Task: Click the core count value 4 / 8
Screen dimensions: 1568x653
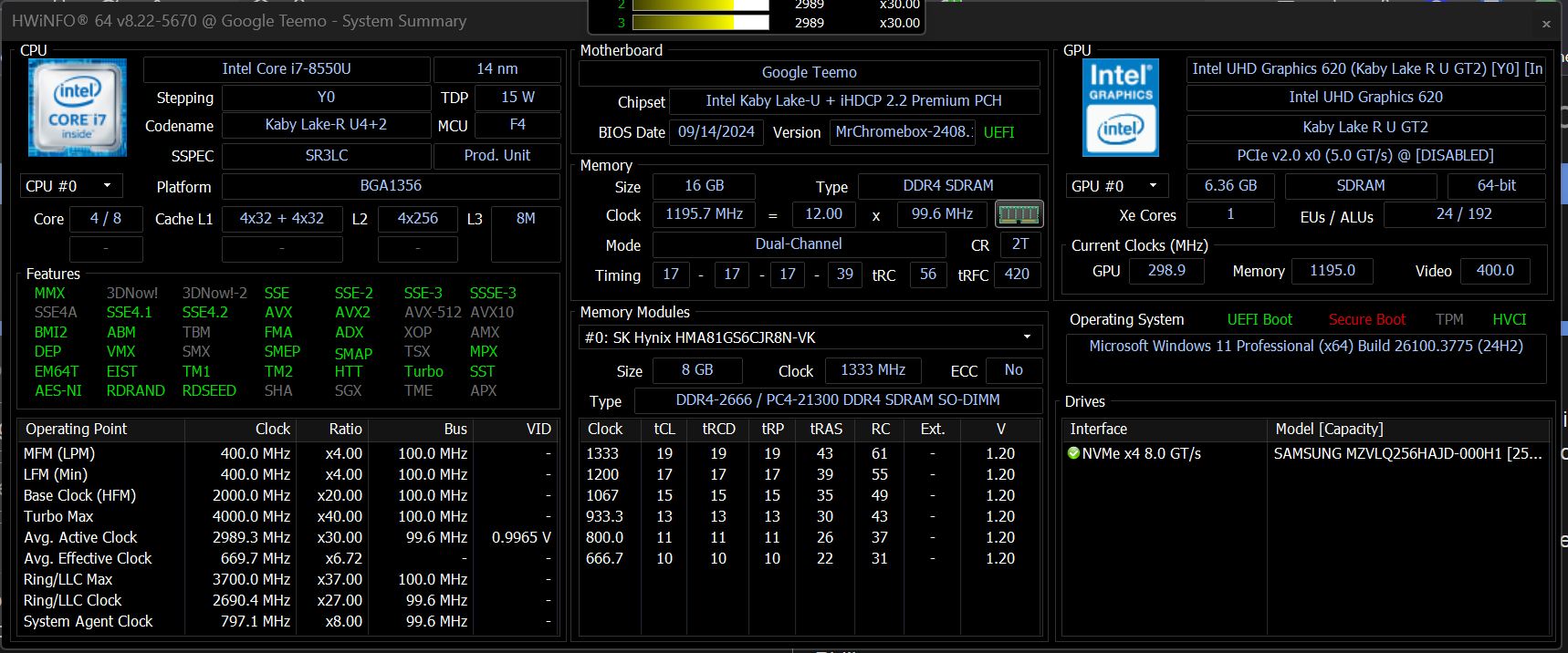Action: coord(106,219)
